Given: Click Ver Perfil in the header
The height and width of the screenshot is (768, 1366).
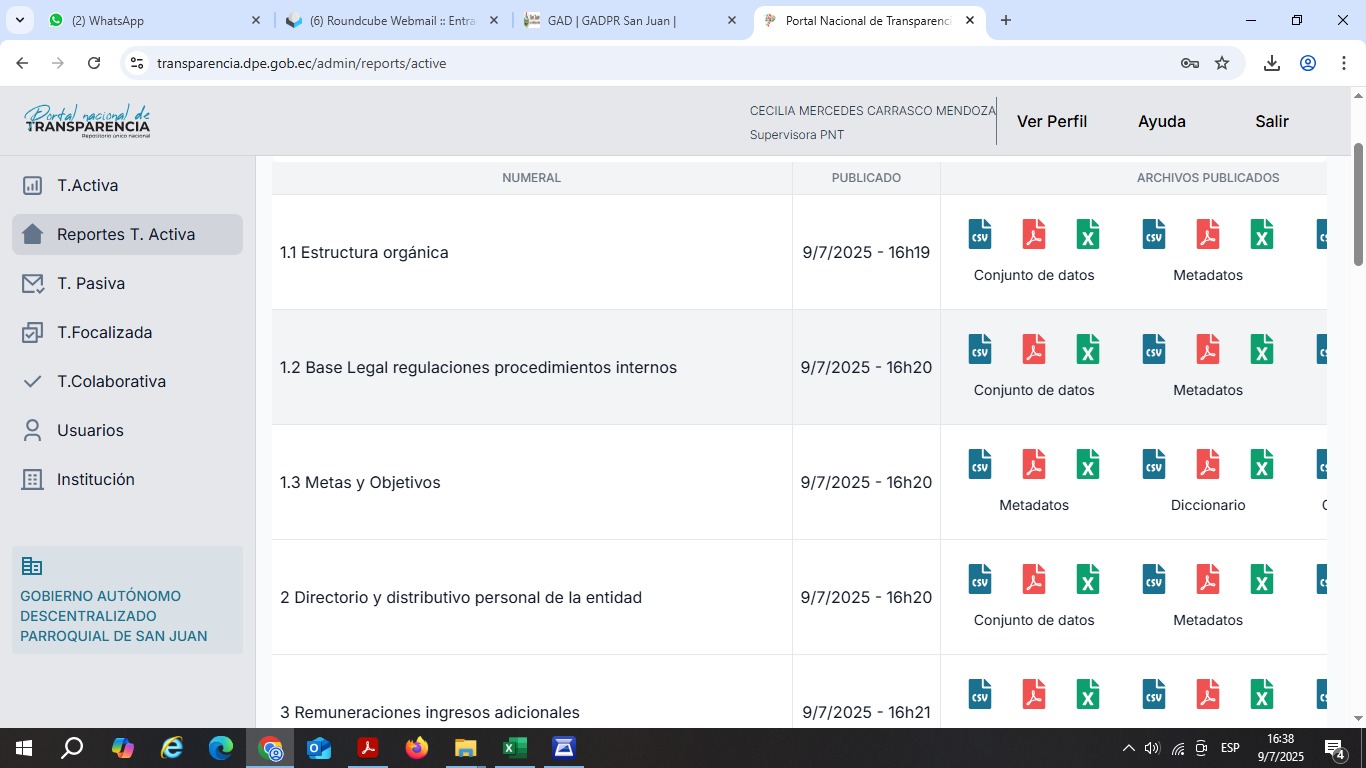Looking at the screenshot, I should [1051, 121].
